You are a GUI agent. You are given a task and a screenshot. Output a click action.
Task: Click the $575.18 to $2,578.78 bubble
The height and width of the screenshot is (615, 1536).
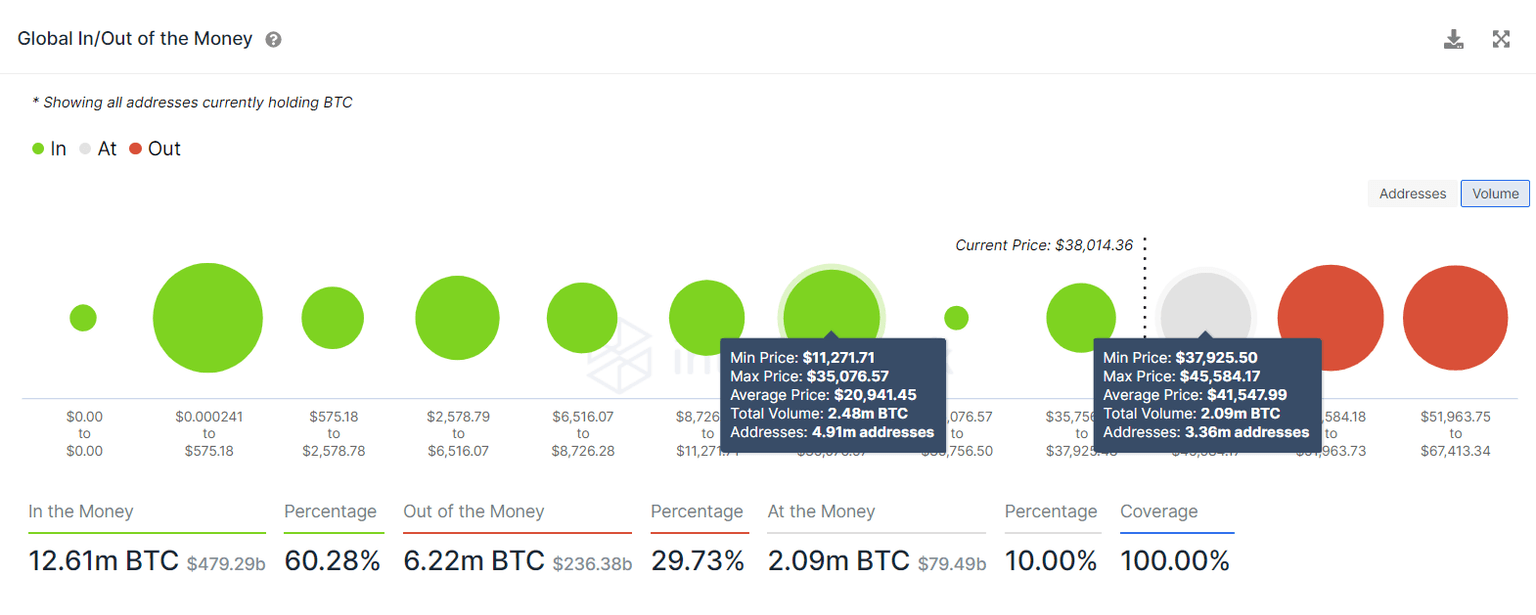tap(333, 318)
